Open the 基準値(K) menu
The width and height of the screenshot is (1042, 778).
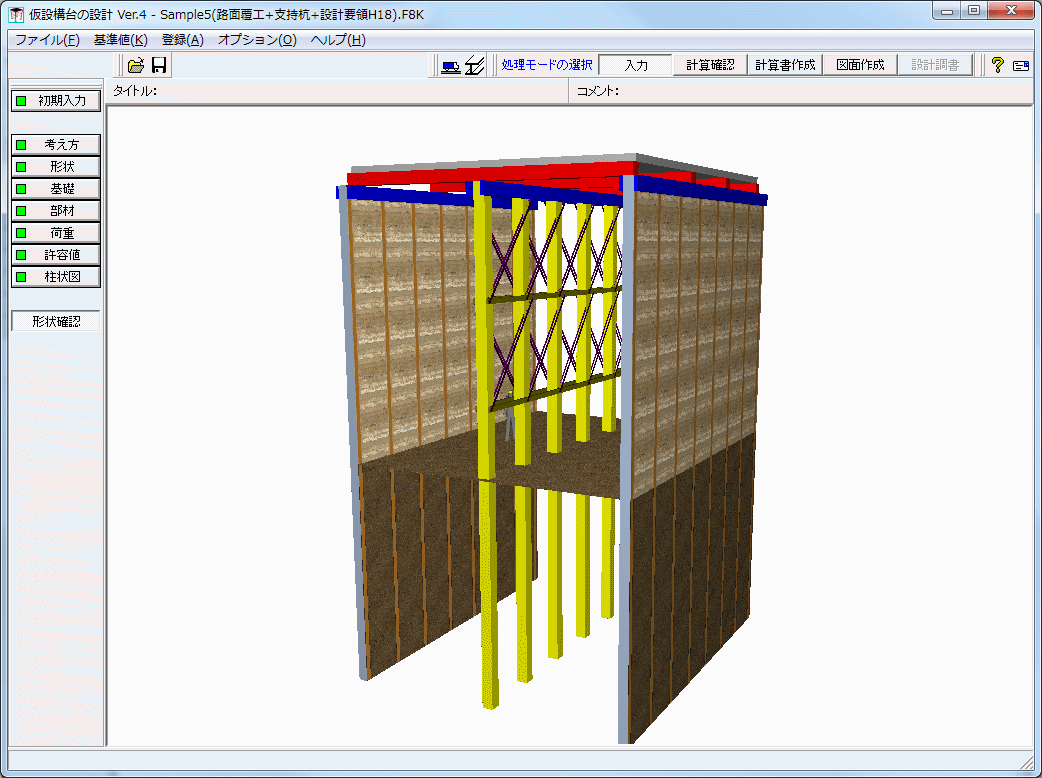pos(120,40)
